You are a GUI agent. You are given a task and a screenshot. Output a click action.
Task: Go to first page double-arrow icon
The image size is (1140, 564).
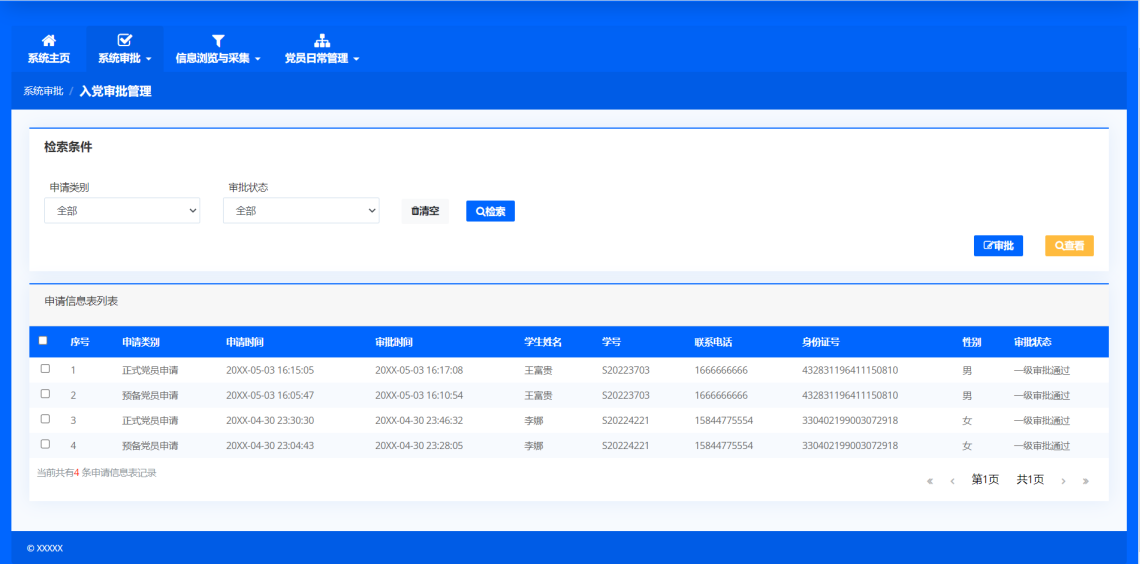point(930,480)
